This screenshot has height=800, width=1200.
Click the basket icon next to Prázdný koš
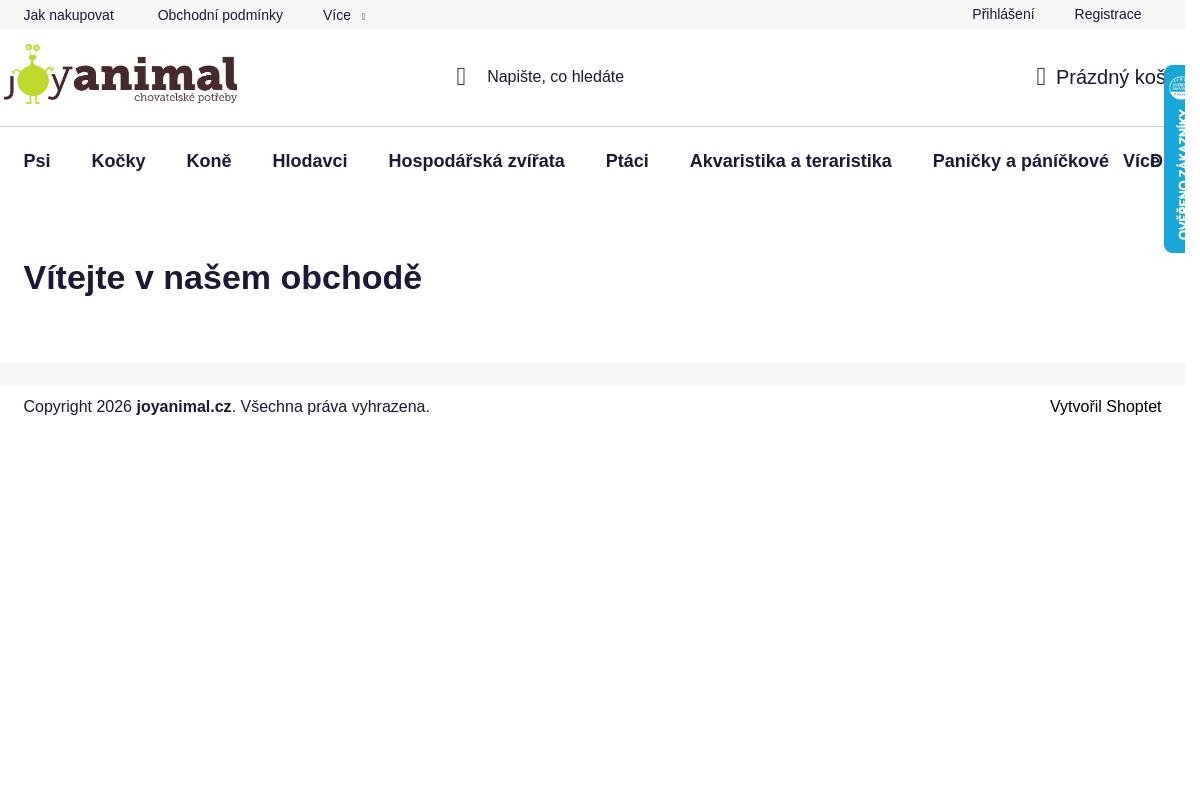1040,76
